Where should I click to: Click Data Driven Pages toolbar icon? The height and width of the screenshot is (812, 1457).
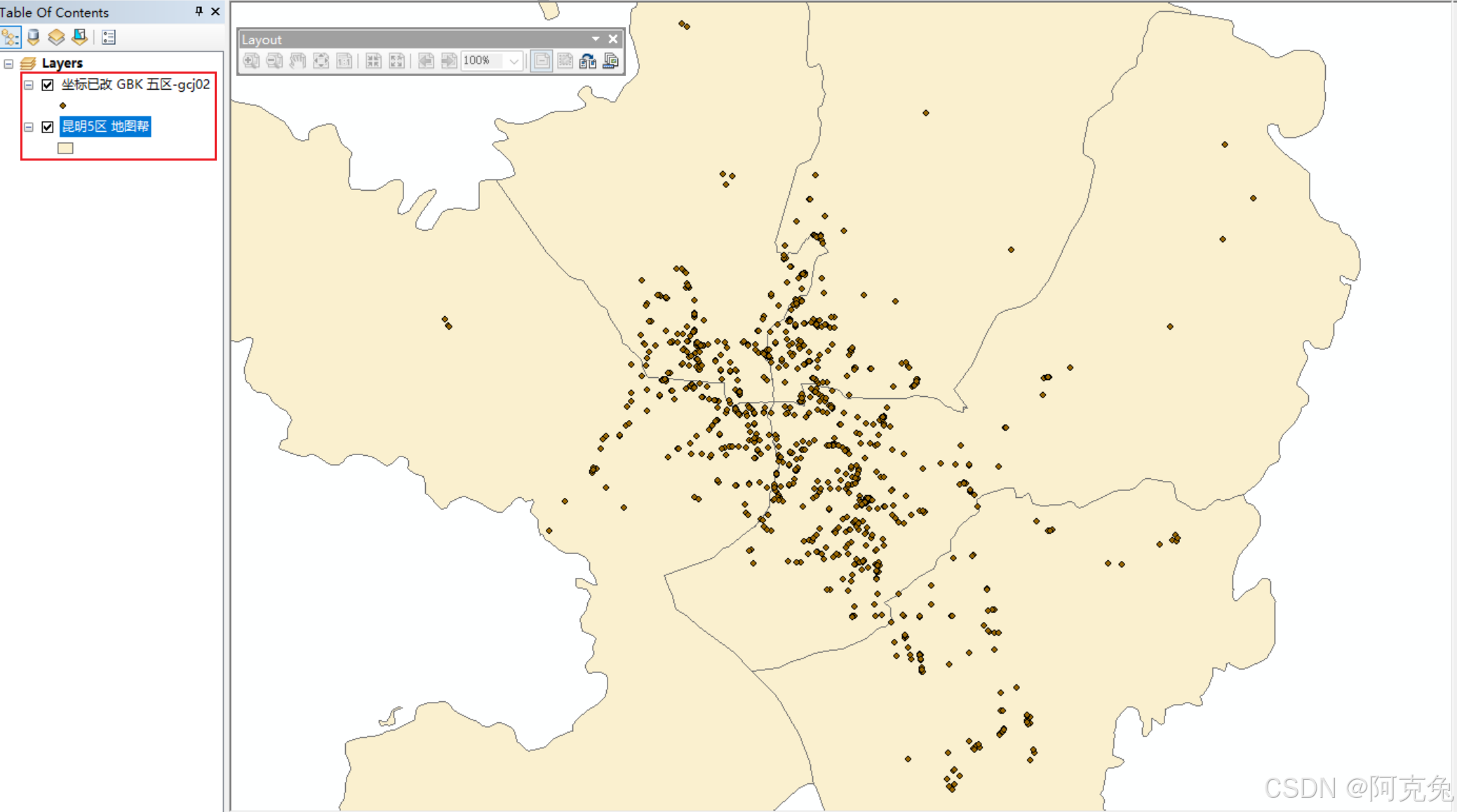pos(611,61)
